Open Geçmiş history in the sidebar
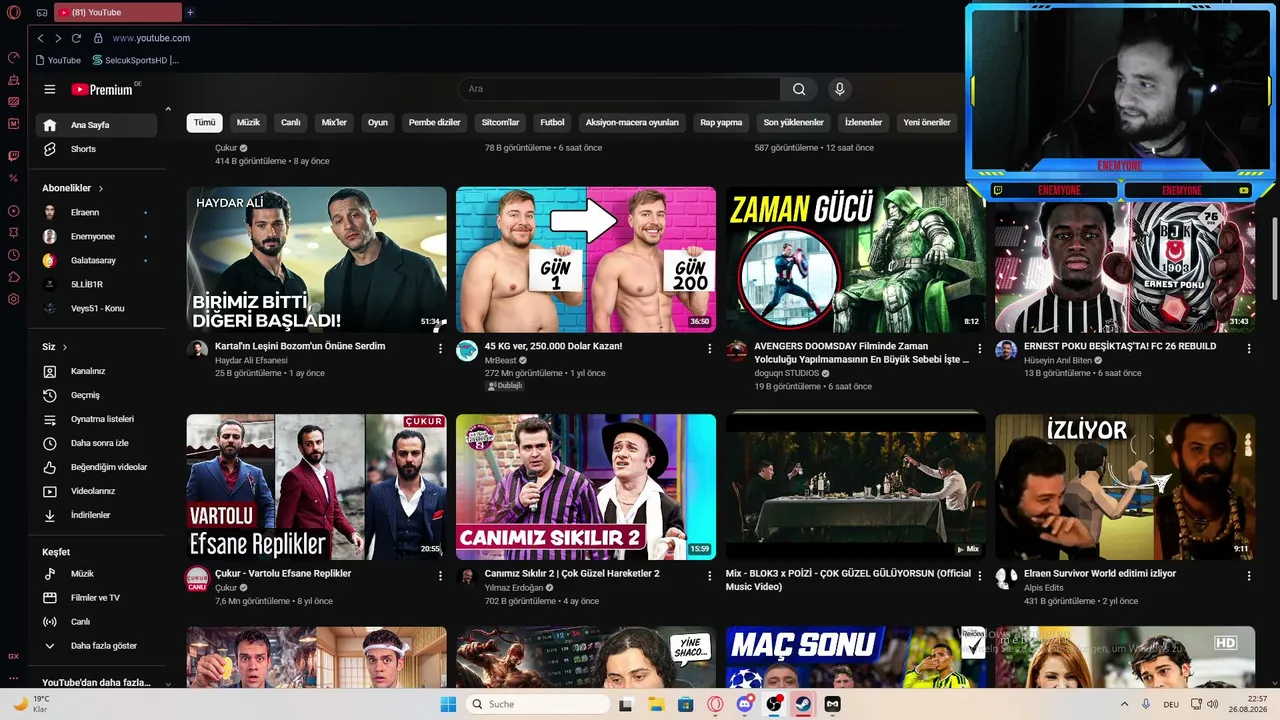This screenshot has width=1280, height=720. (96, 395)
